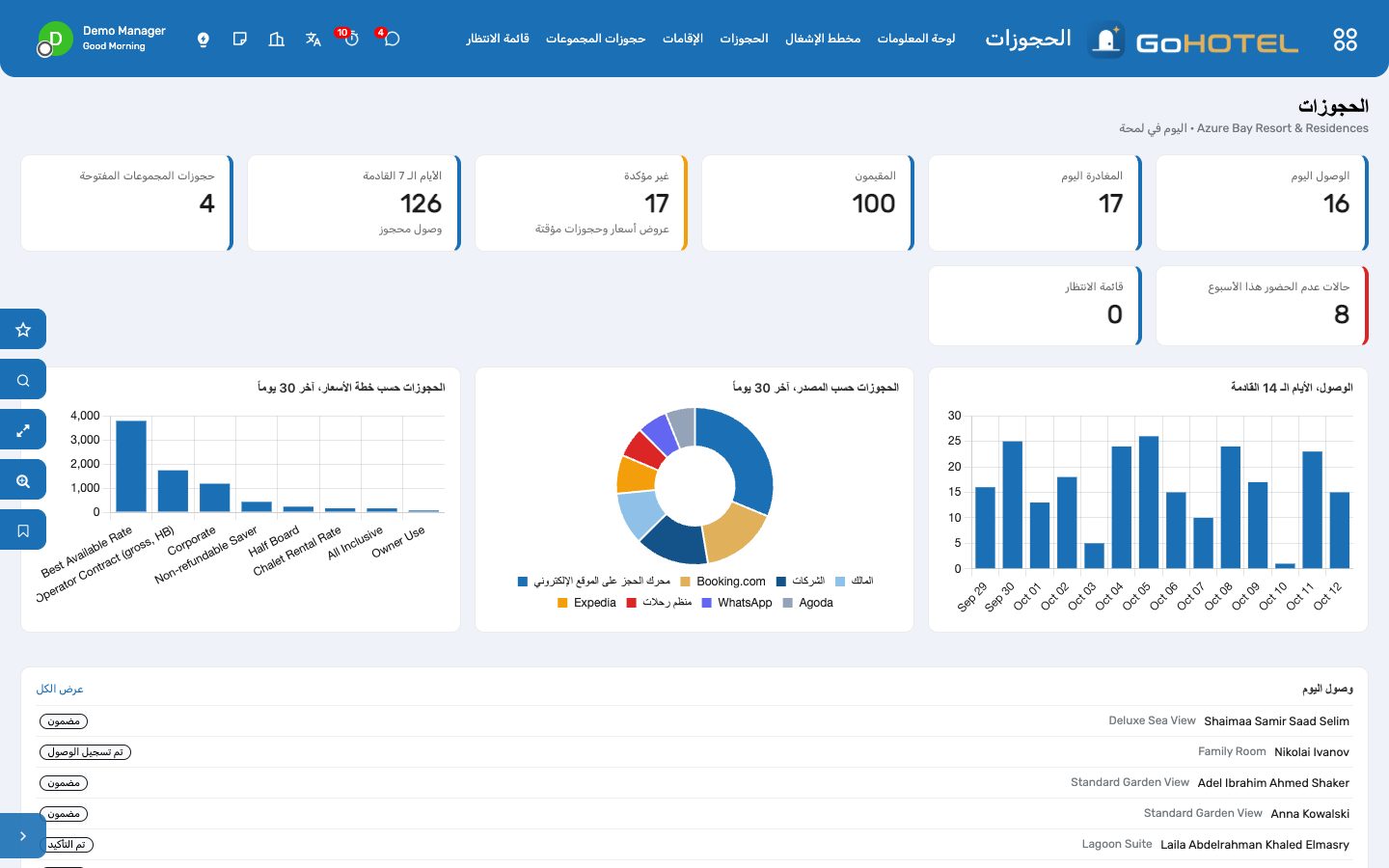Go to قائمة الانتظار in the top menu
The image size is (1389, 868).
tap(498, 39)
